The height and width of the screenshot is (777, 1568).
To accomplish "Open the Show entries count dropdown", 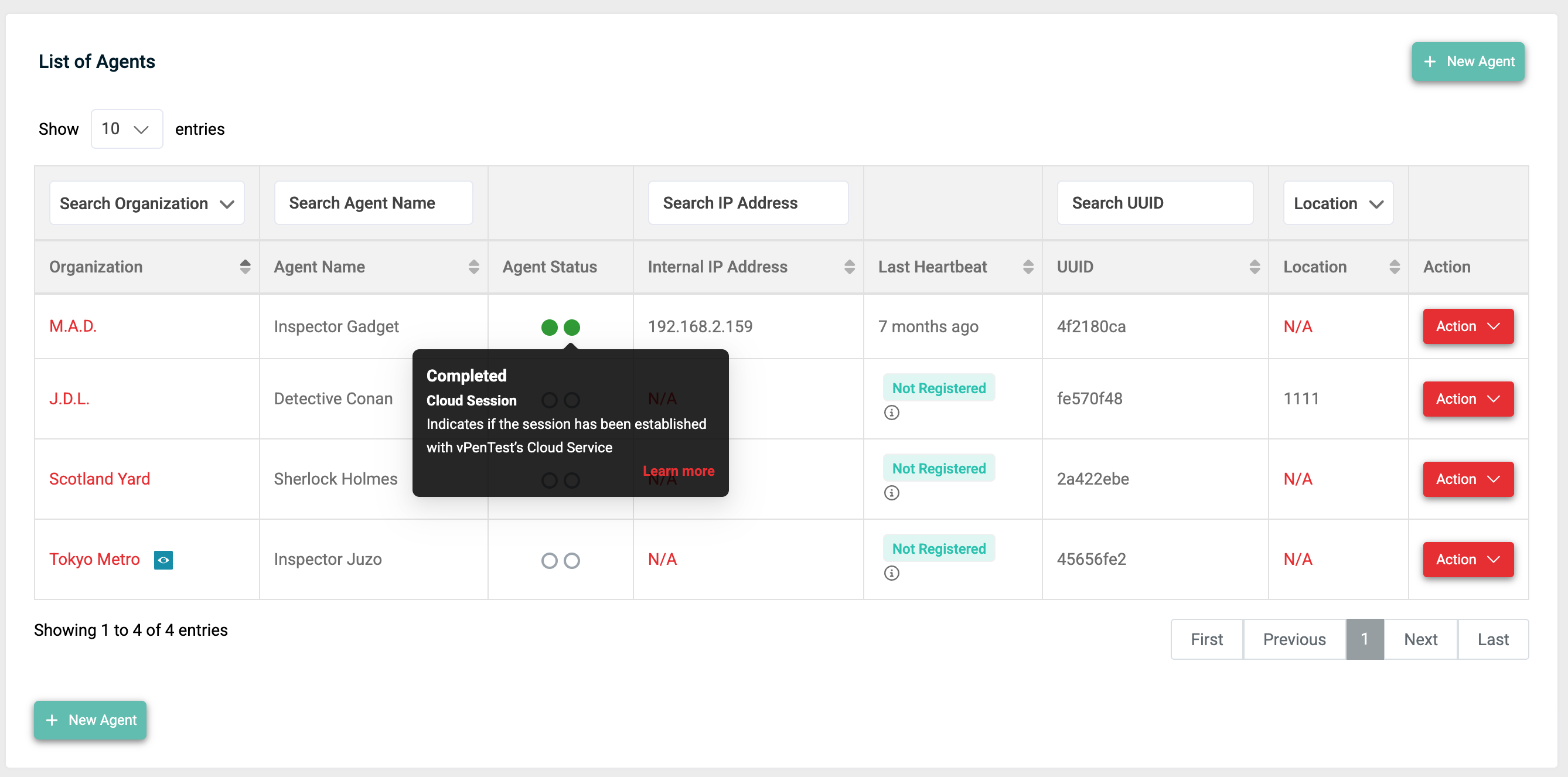I will (x=127, y=129).
